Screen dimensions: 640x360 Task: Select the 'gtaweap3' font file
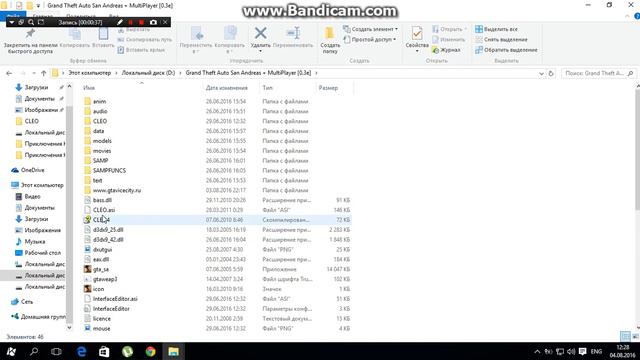pyautogui.click(x=105, y=279)
